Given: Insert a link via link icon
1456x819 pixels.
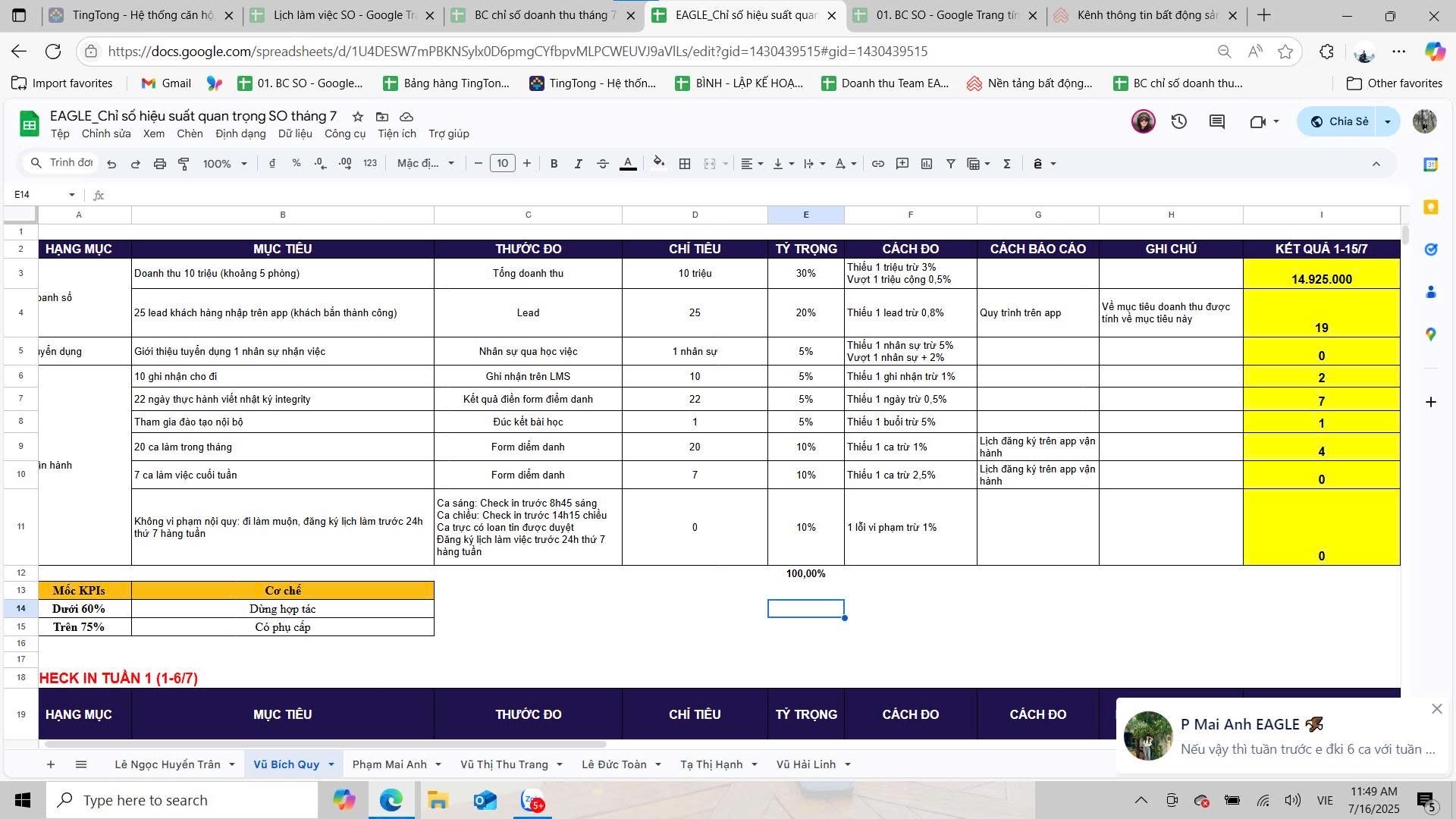Looking at the screenshot, I should [x=877, y=164].
